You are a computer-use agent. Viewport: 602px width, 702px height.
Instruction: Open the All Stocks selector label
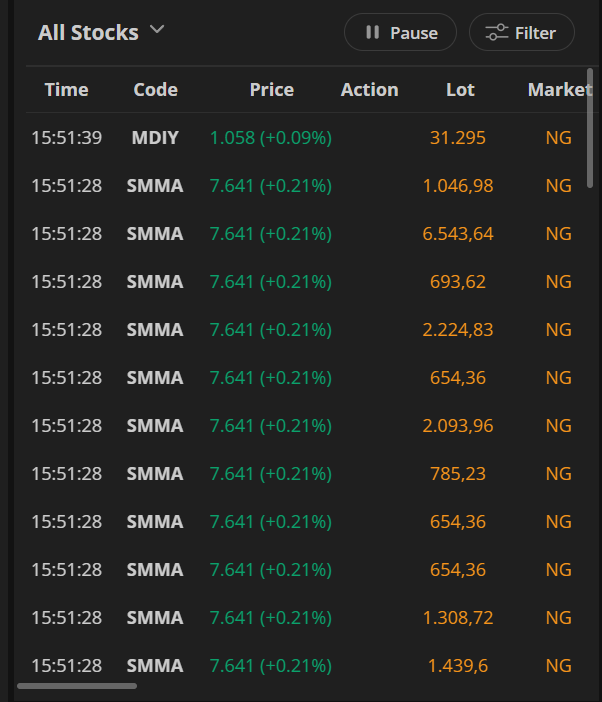(x=88, y=33)
